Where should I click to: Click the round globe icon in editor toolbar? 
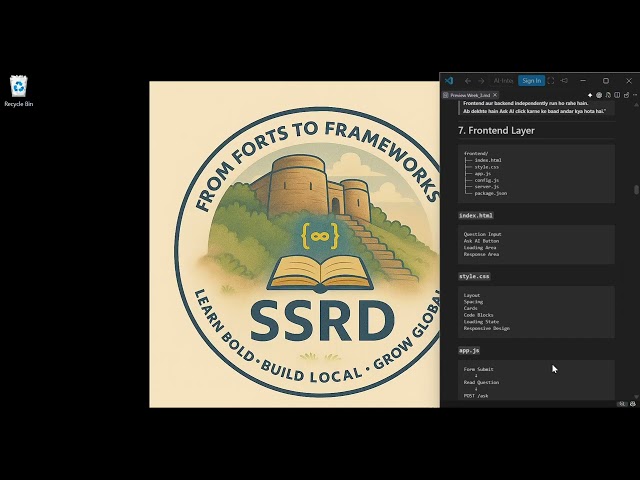599,95
